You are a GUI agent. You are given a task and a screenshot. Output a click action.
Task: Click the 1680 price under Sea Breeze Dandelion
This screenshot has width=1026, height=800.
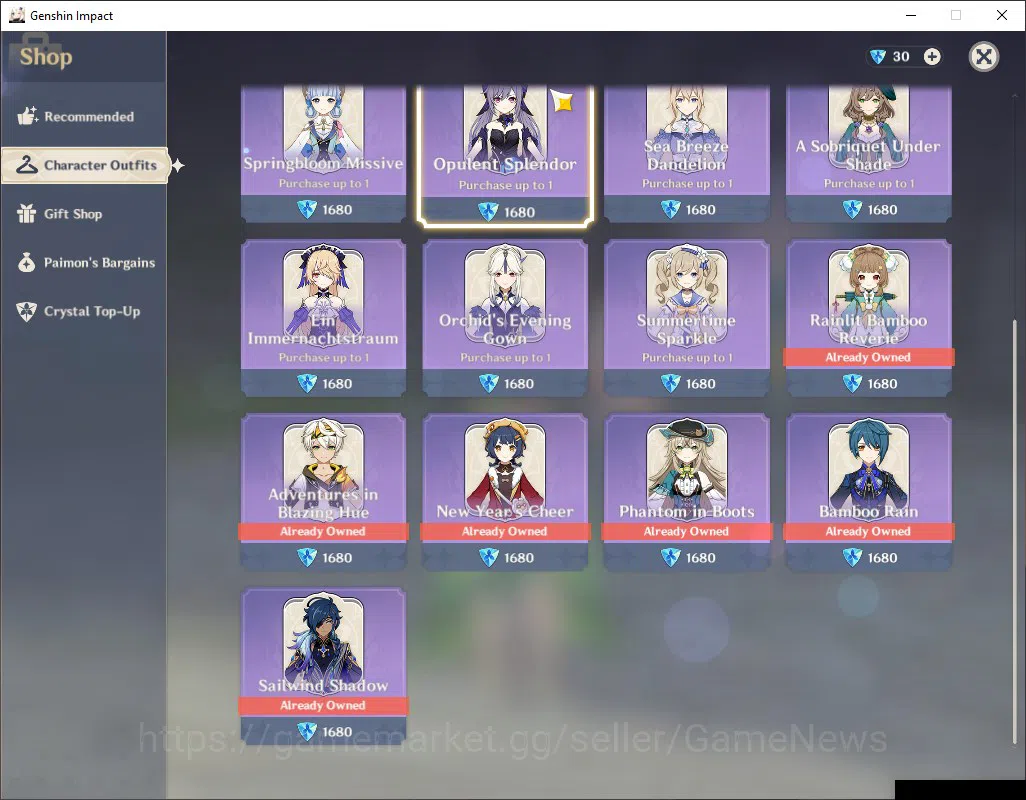pos(700,210)
